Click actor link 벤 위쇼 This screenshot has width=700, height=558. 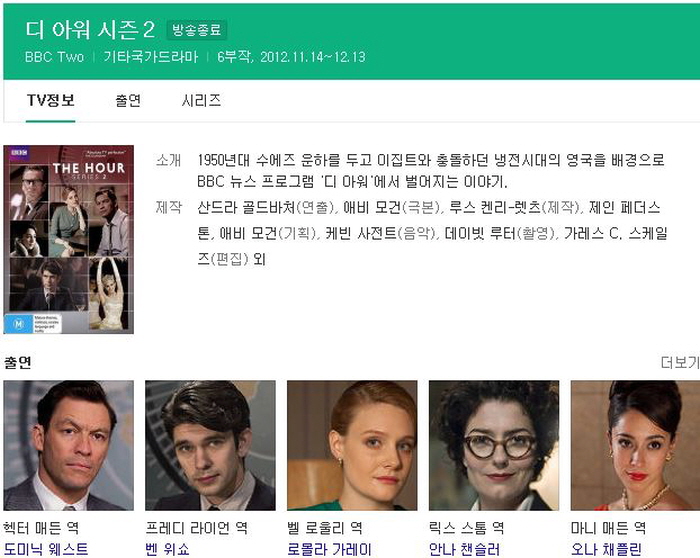(167, 549)
